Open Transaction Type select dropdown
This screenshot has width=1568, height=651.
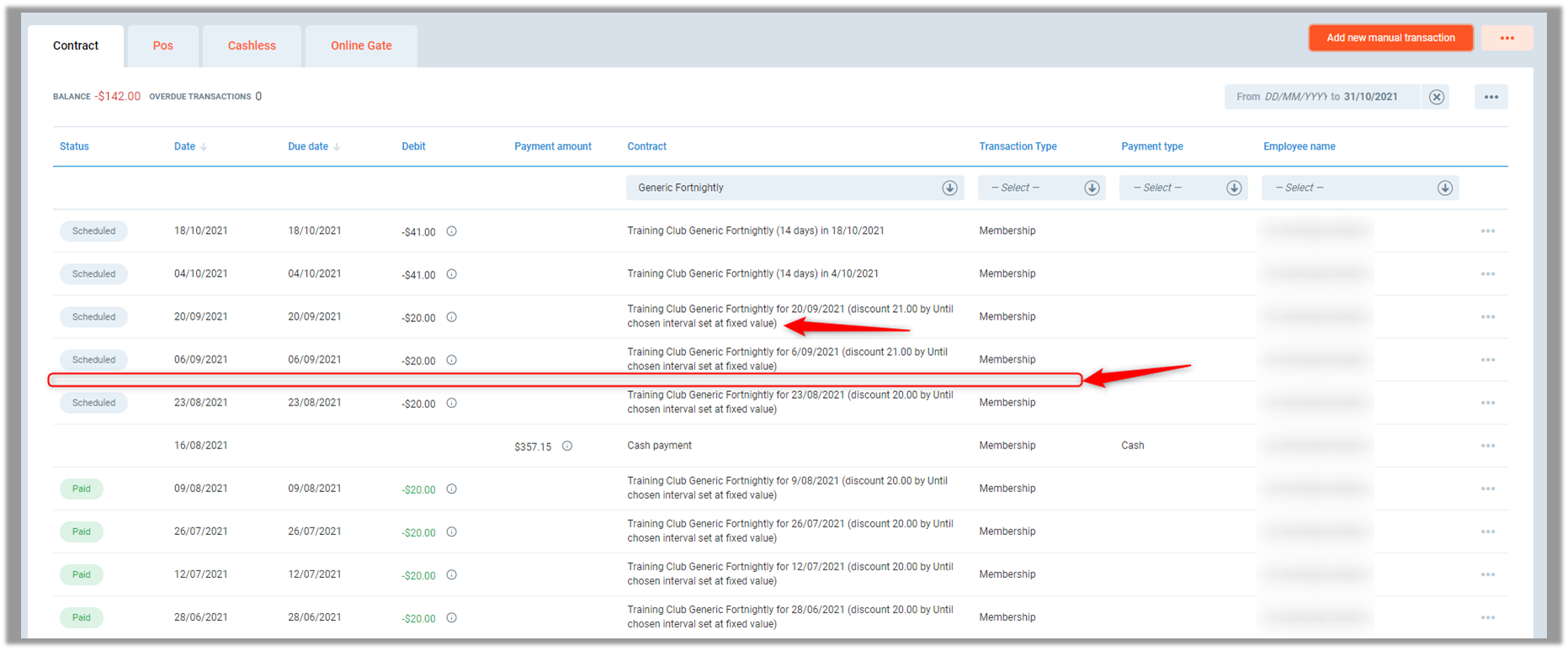[x=1092, y=188]
